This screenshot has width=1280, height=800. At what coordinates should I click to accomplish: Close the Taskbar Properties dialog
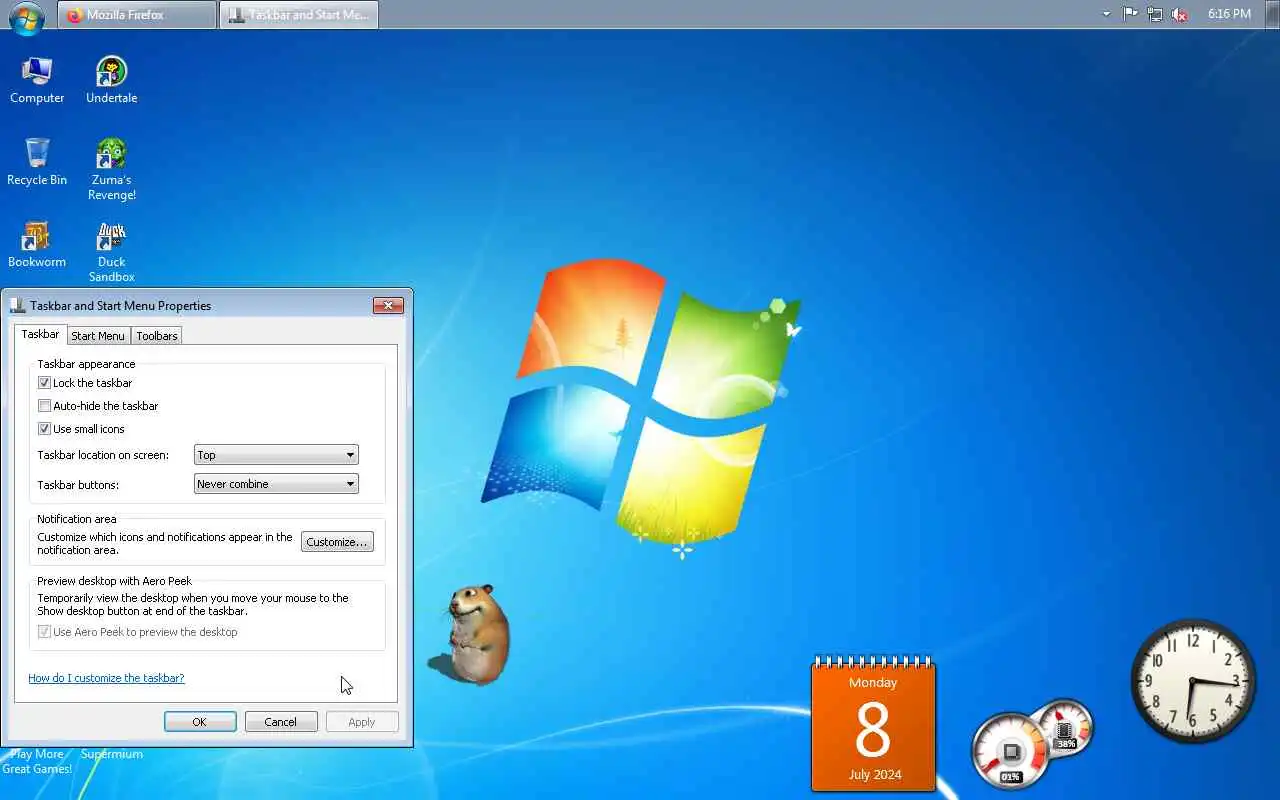click(388, 305)
